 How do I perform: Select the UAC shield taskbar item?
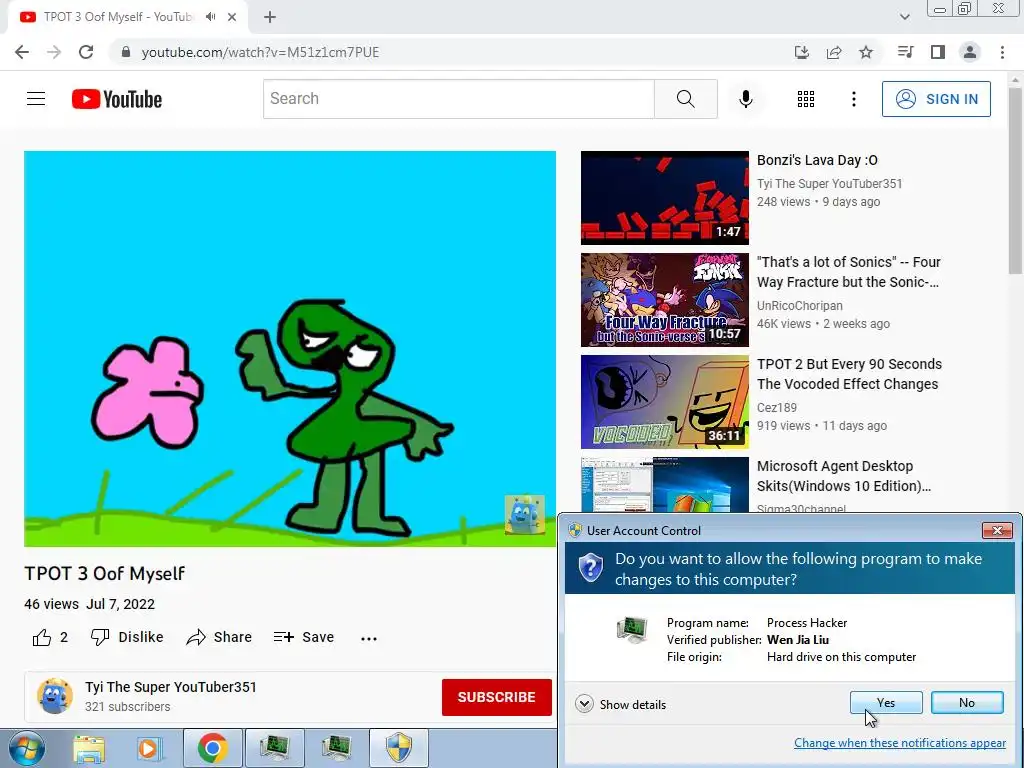(x=399, y=748)
